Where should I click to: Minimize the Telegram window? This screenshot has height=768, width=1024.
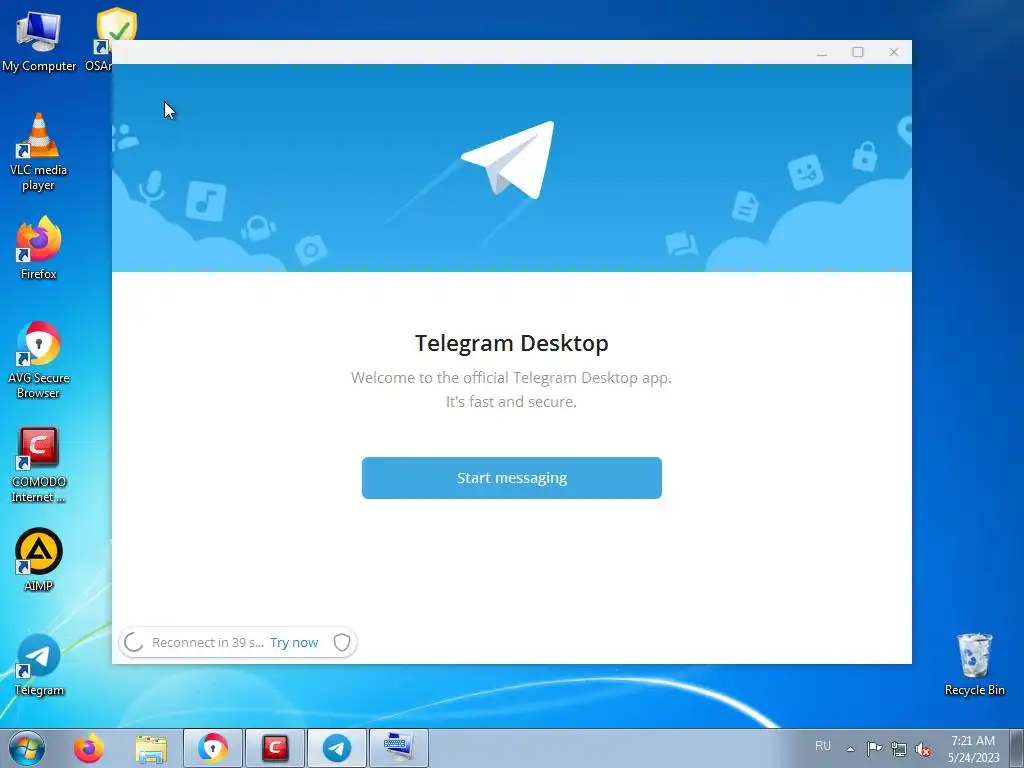(822, 52)
